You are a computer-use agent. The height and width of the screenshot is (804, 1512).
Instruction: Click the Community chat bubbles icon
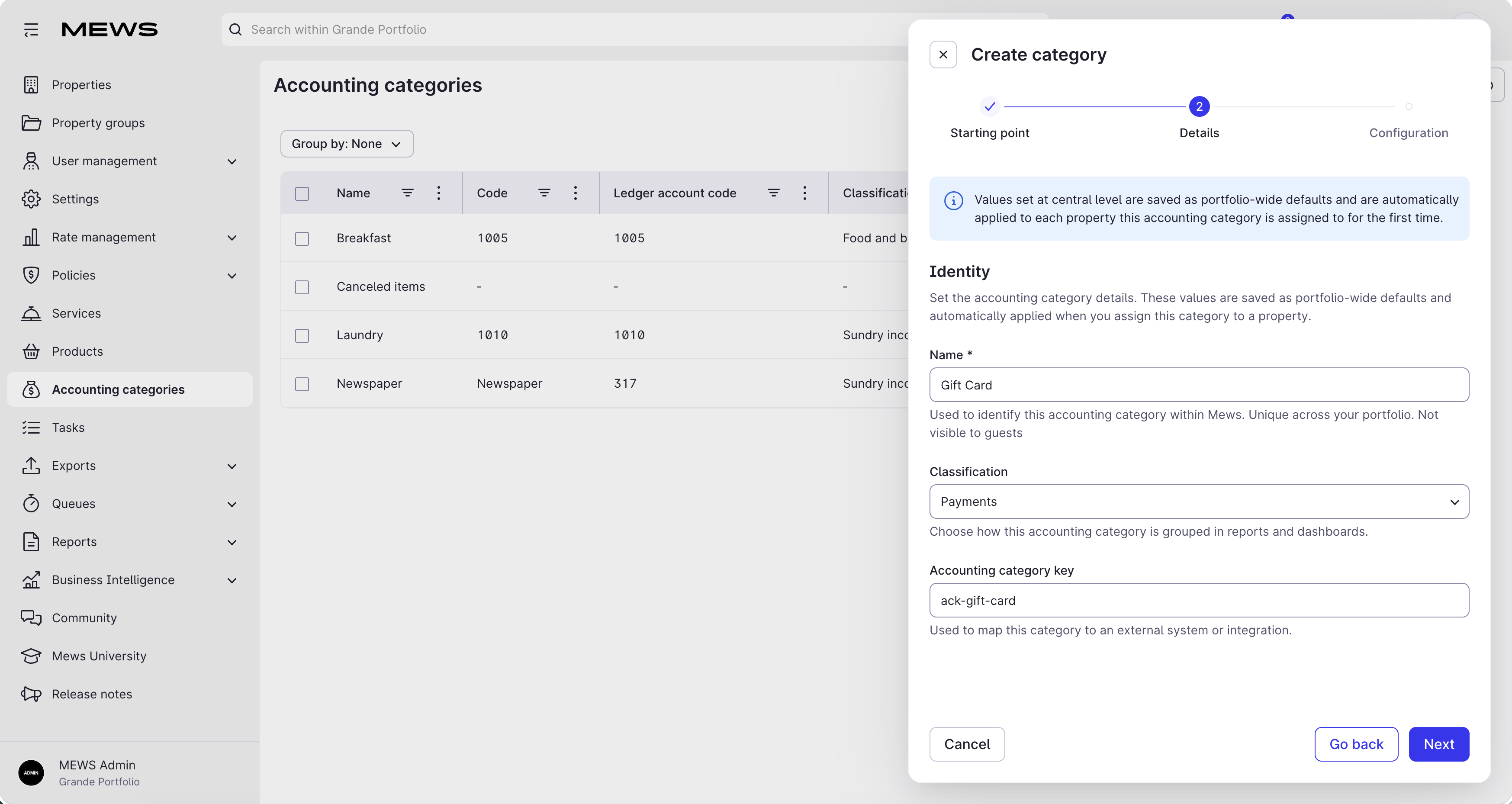tap(31, 617)
